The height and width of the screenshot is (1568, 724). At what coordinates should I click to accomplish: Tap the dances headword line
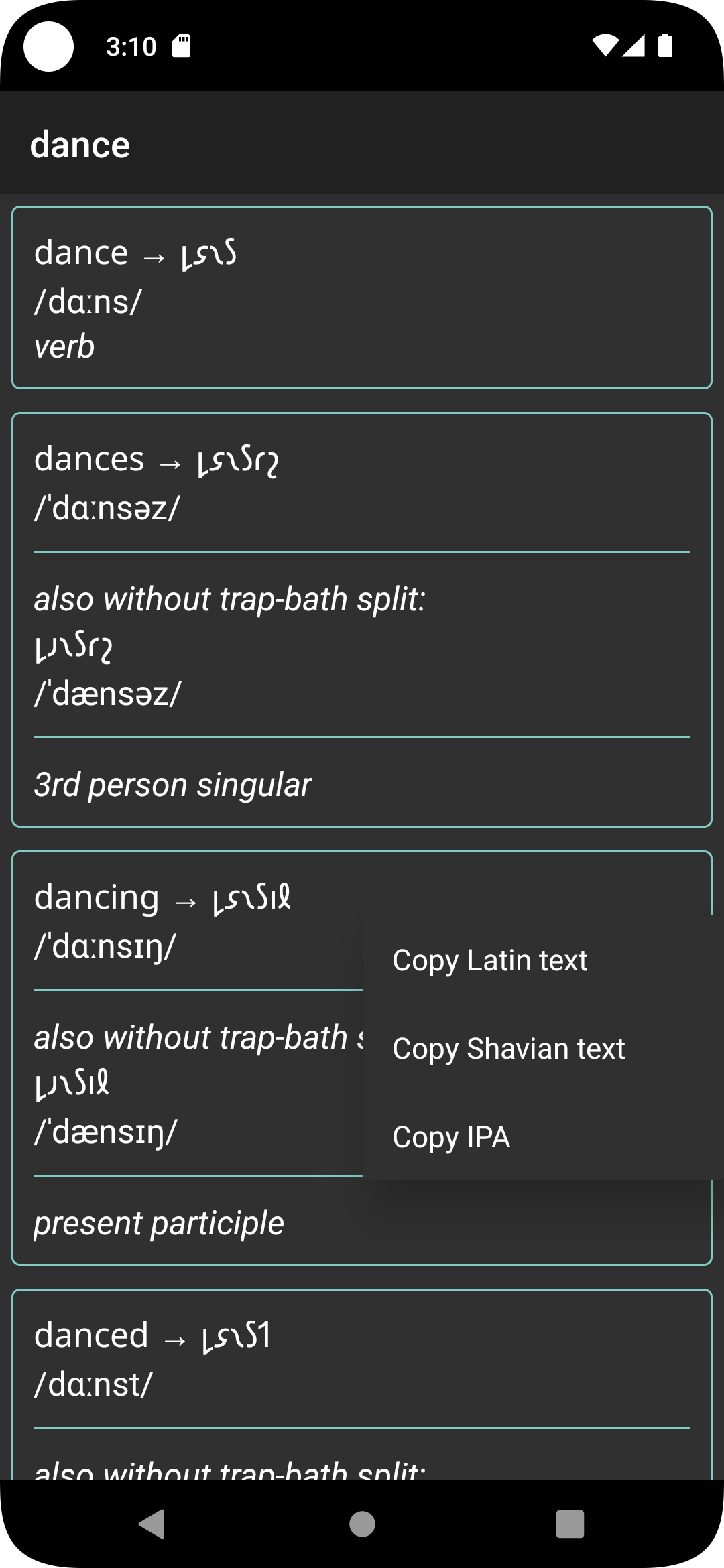[156, 460]
